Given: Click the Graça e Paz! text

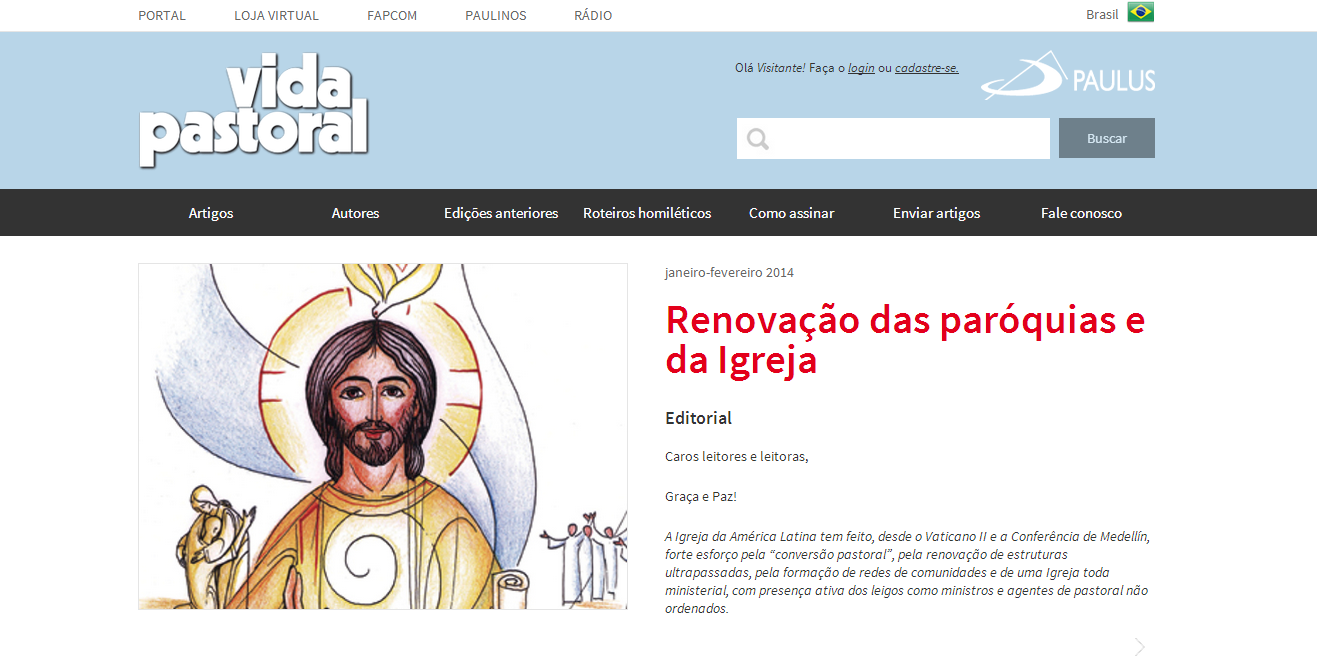Looking at the screenshot, I should [x=700, y=496].
